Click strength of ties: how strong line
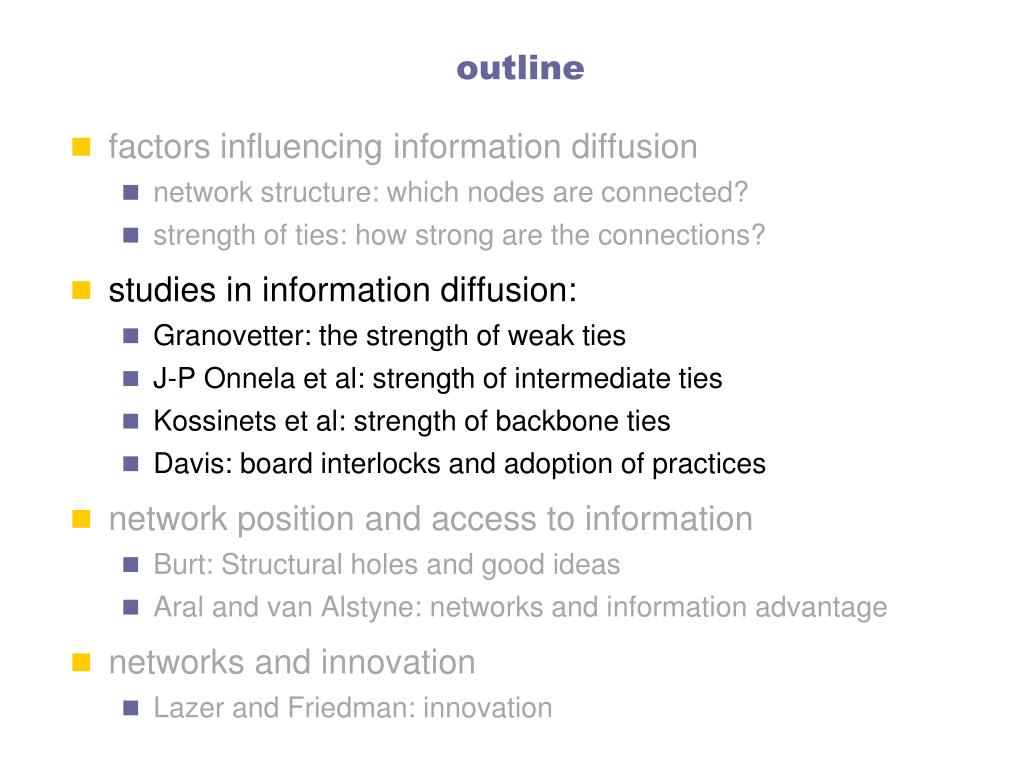 point(459,236)
